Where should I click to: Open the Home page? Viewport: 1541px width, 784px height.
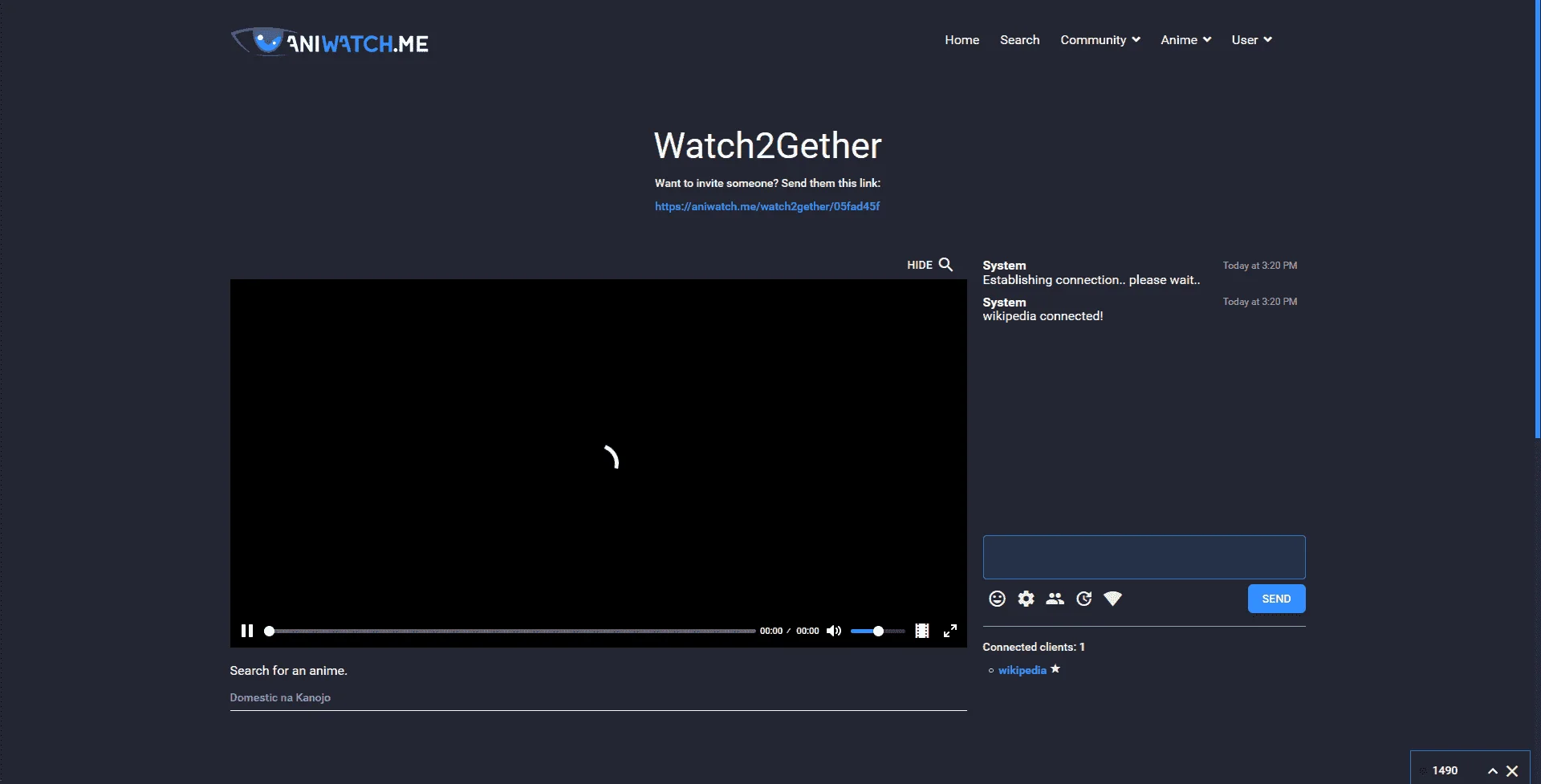tap(962, 40)
